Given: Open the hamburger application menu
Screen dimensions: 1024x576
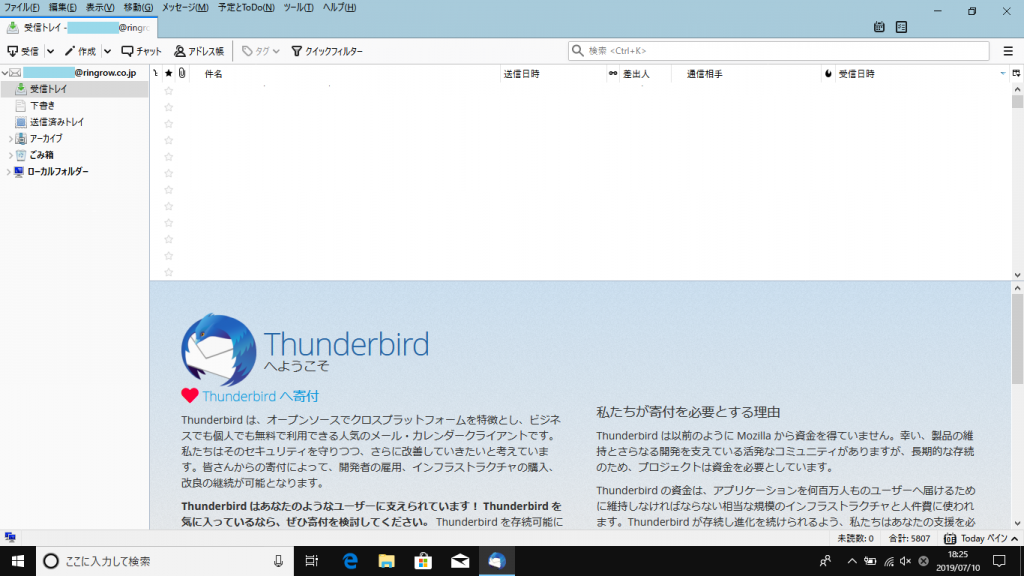Looking at the screenshot, I should point(1008,51).
